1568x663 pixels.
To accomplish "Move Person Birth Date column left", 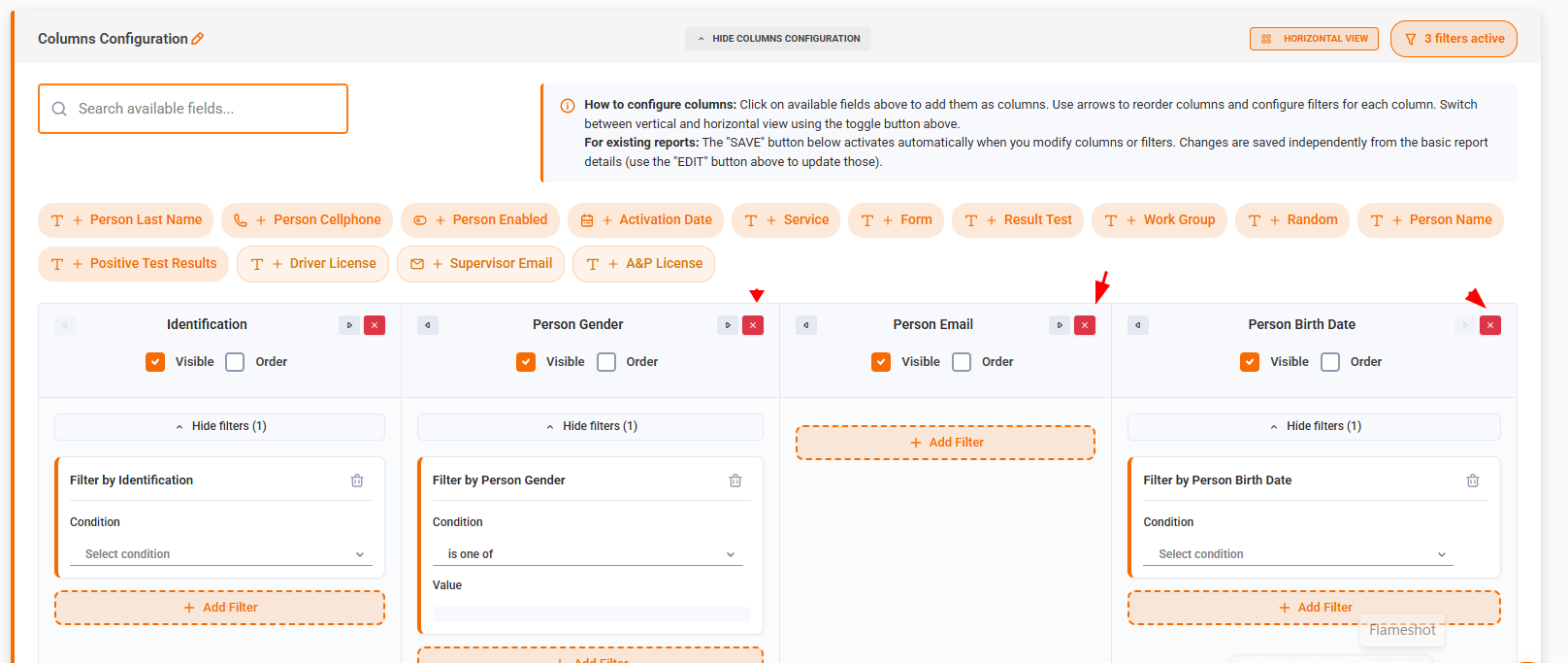I will [x=1138, y=325].
